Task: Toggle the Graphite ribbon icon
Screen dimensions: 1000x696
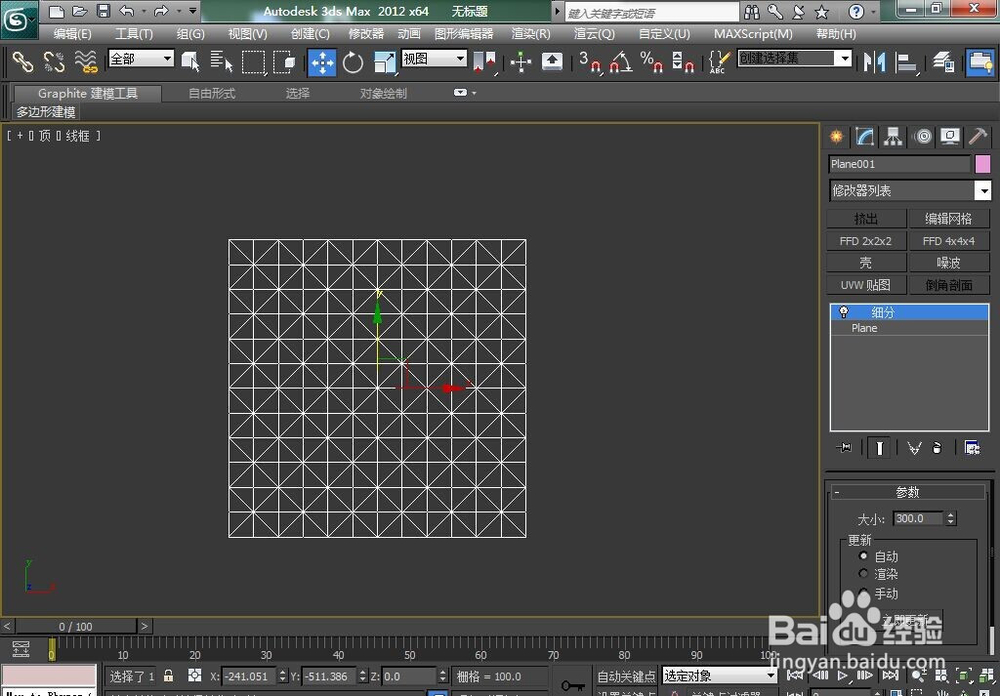Action: point(980,63)
